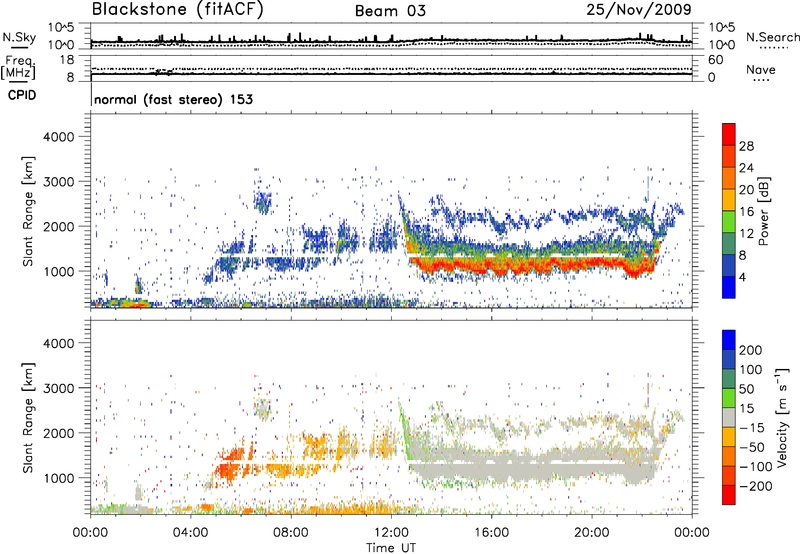Click the '18' frequency axis tick

67,60
